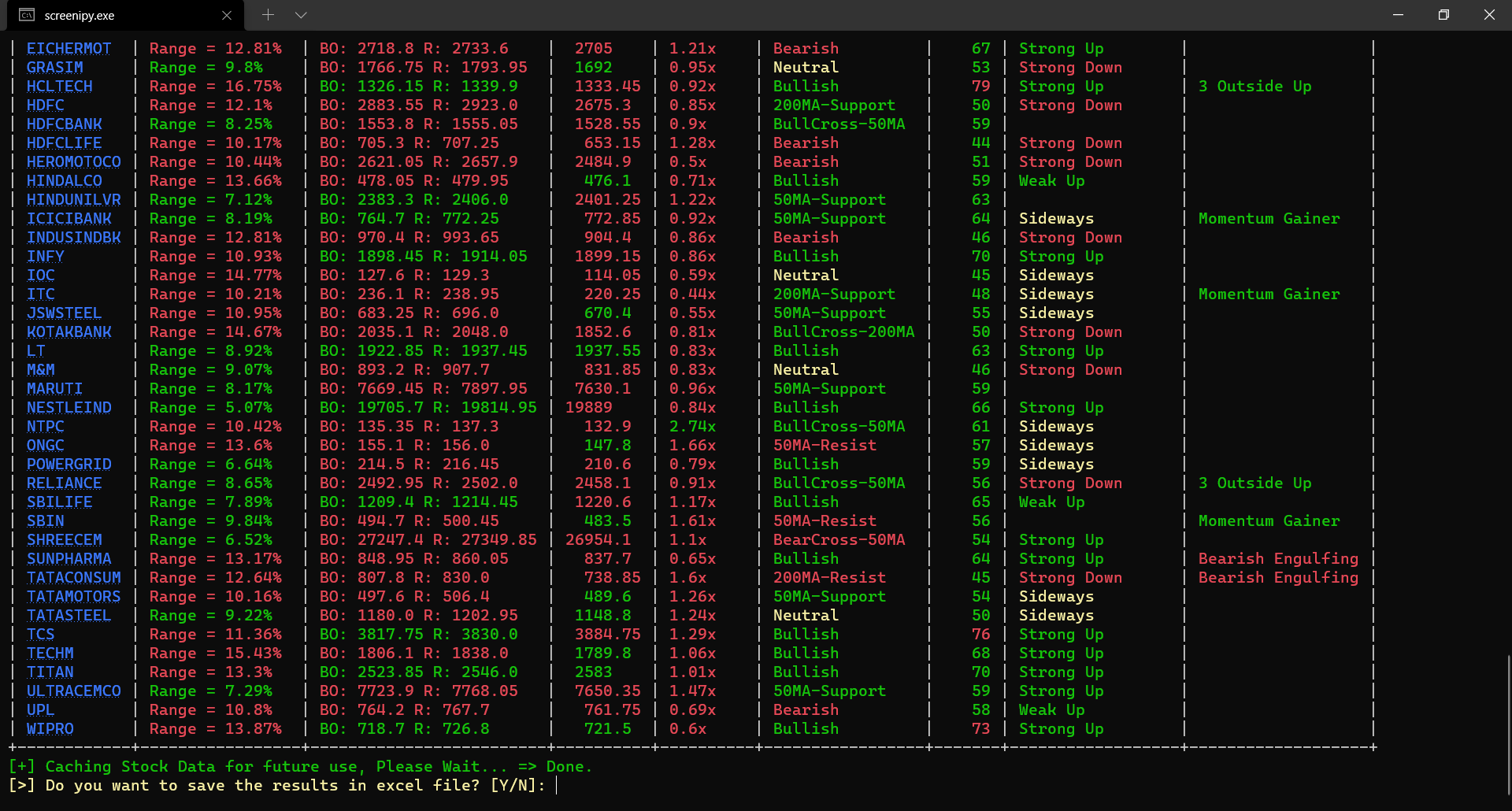Open the HINDALCO stock link
This screenshot has height=811, width=1512.
point(65,181)
